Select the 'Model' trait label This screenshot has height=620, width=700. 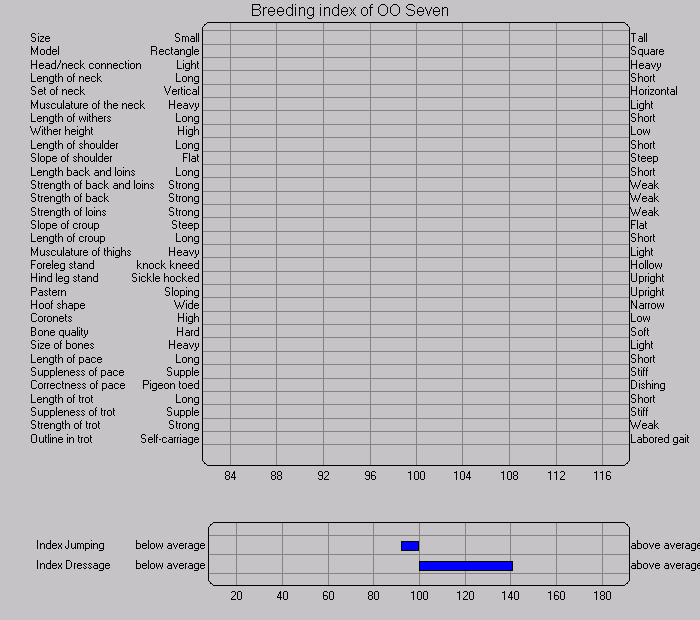tap(45, 51)
